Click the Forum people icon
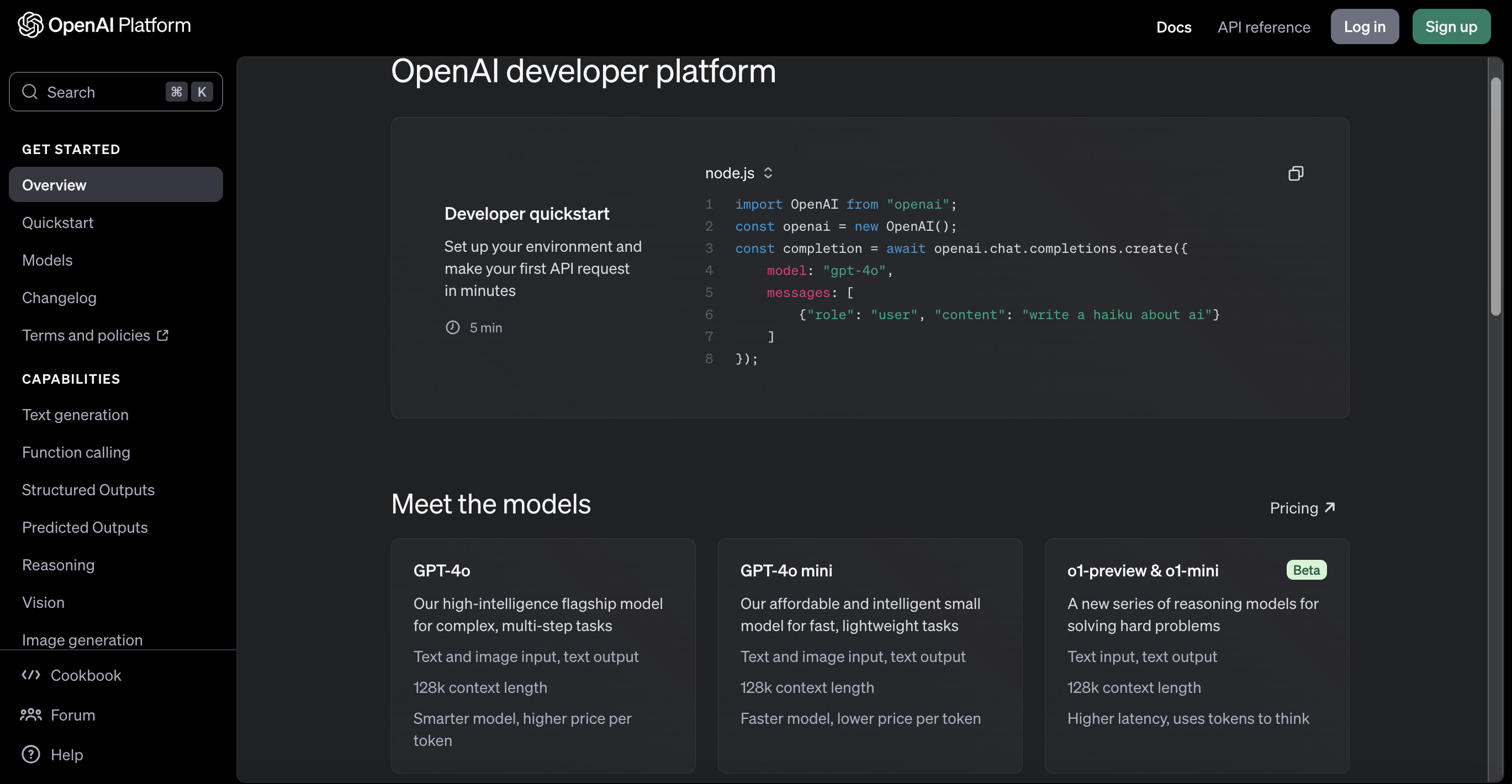1512x784 pixels. pos(30,715)
